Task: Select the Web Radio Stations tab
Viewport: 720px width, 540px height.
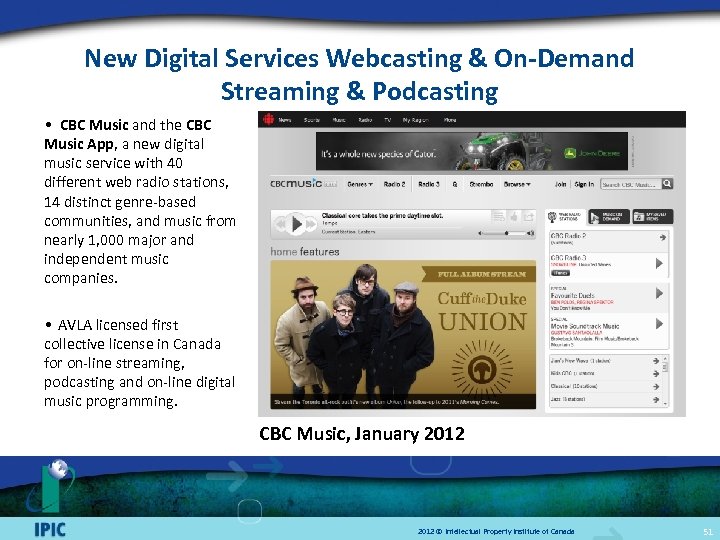Action: (565, 217)
